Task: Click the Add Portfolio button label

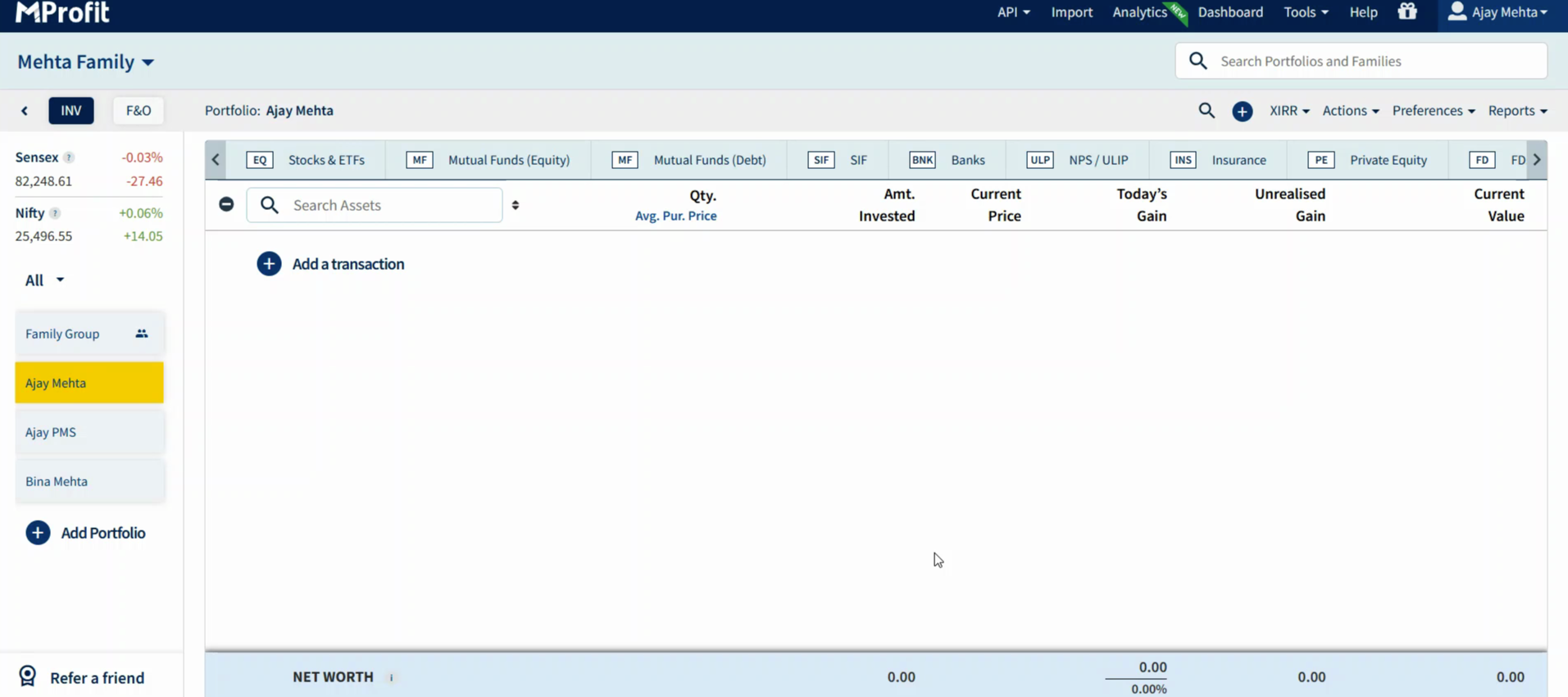Action: click(103, 533)
